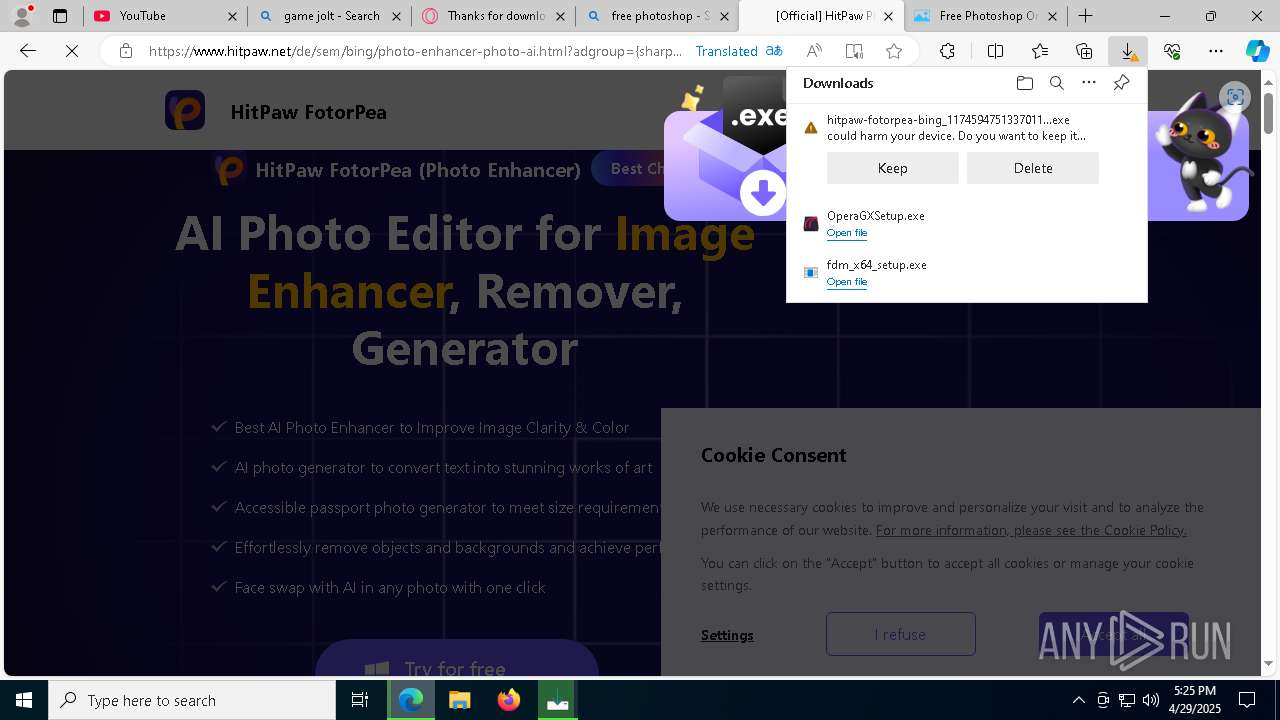Keep the hitpaw-fotorpea download
1280x720 pixels.
[892, 168]
